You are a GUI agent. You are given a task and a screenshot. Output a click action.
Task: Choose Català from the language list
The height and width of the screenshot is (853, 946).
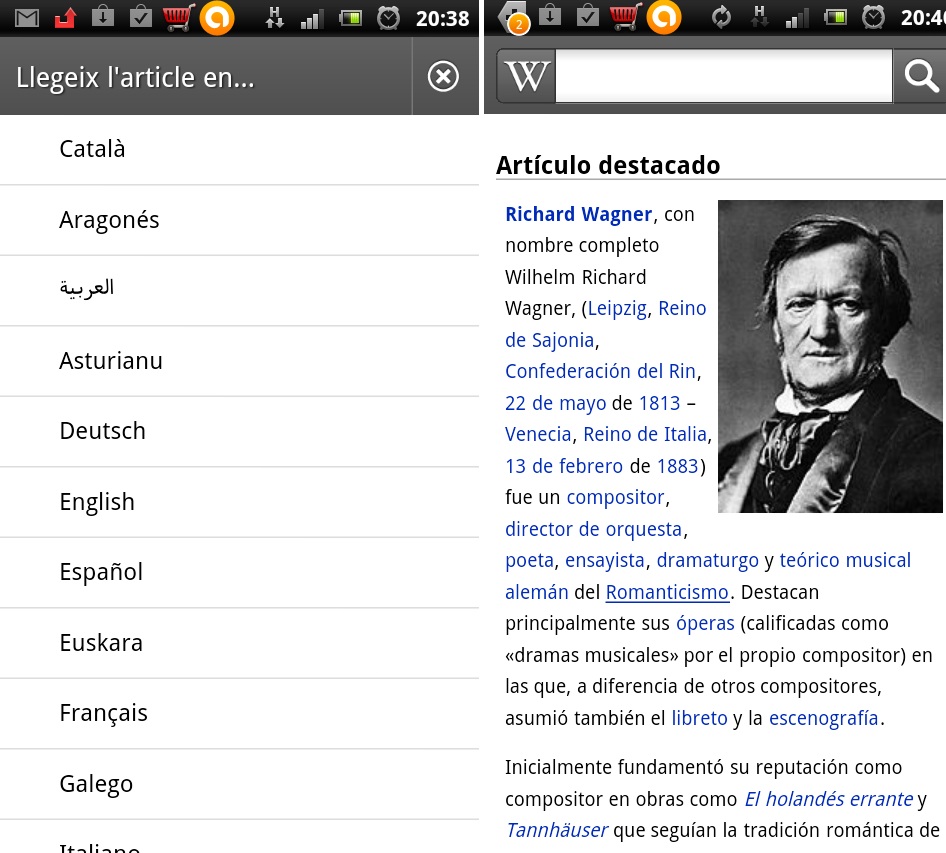pos(240,149)
